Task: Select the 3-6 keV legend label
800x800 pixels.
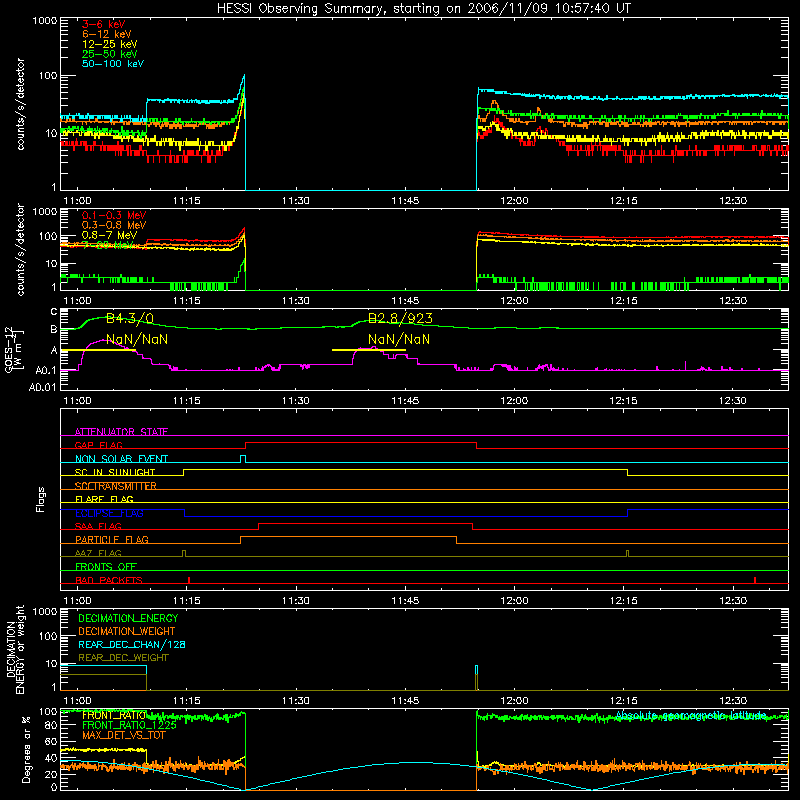Action: 104,24
